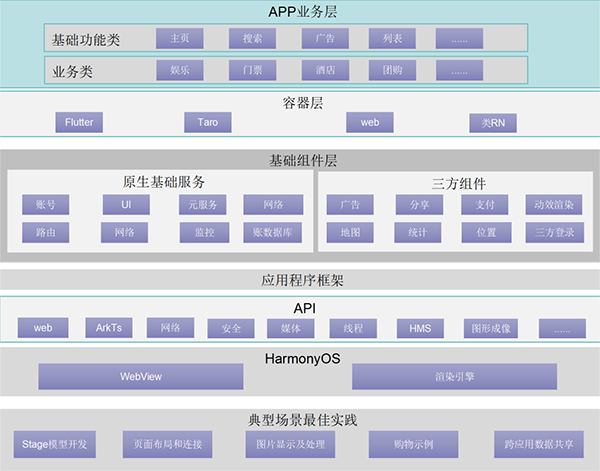Click the Flutter container box
Screen dimensions: 600x471
click(79, 122)
